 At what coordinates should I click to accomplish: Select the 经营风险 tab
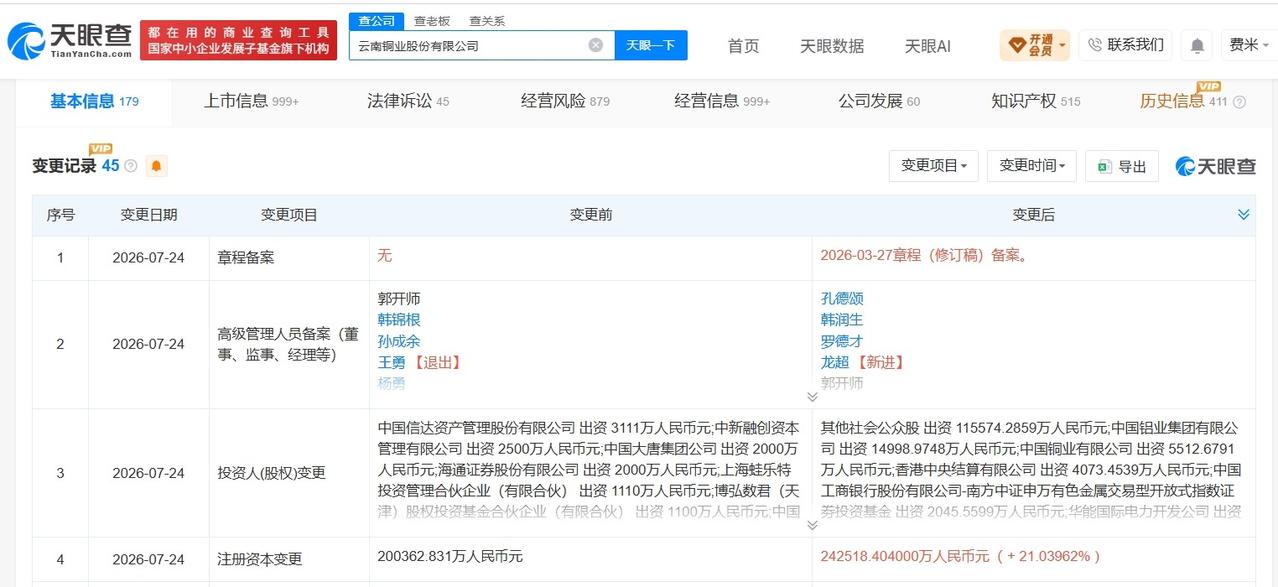tap(565, 101)
